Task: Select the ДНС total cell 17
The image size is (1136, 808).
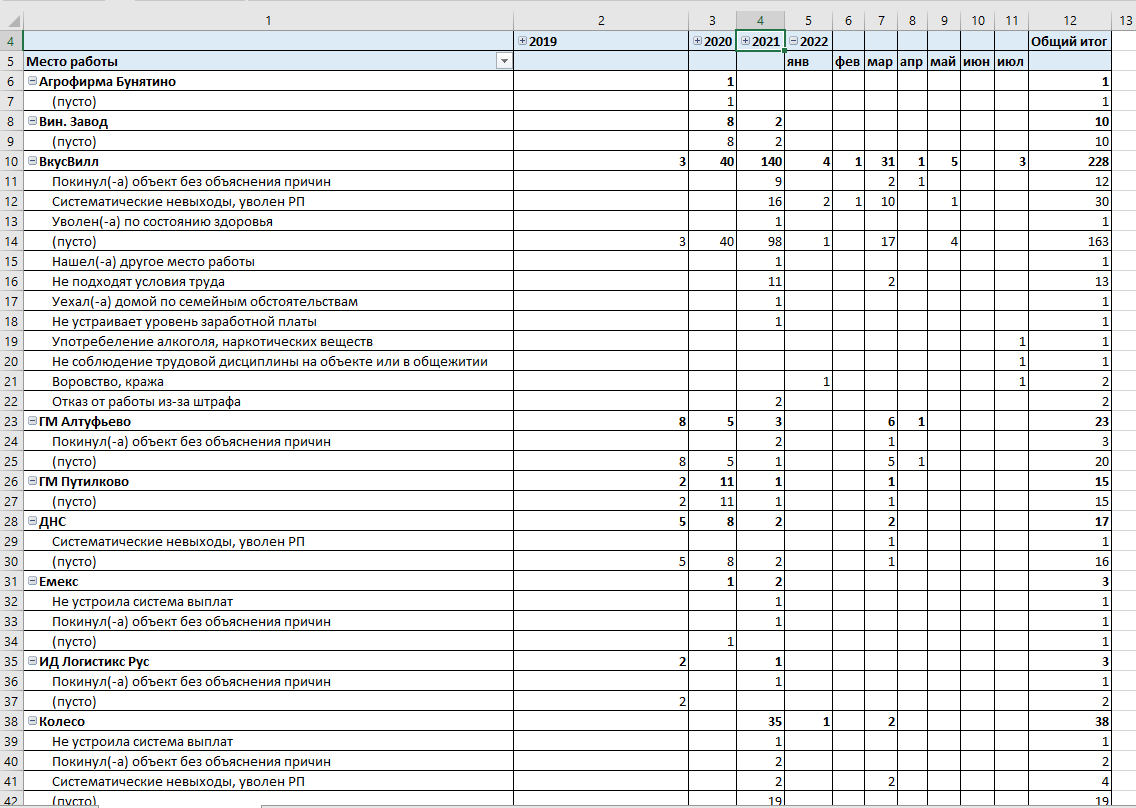Action: 1069,522
